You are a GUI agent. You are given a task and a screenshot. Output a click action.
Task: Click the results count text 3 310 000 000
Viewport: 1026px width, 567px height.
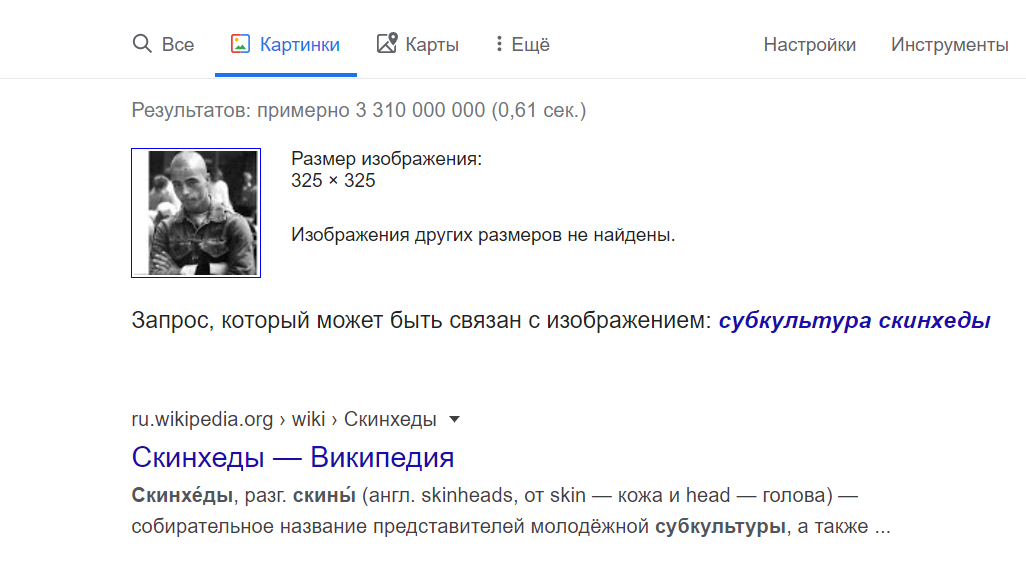click(420, 110)
